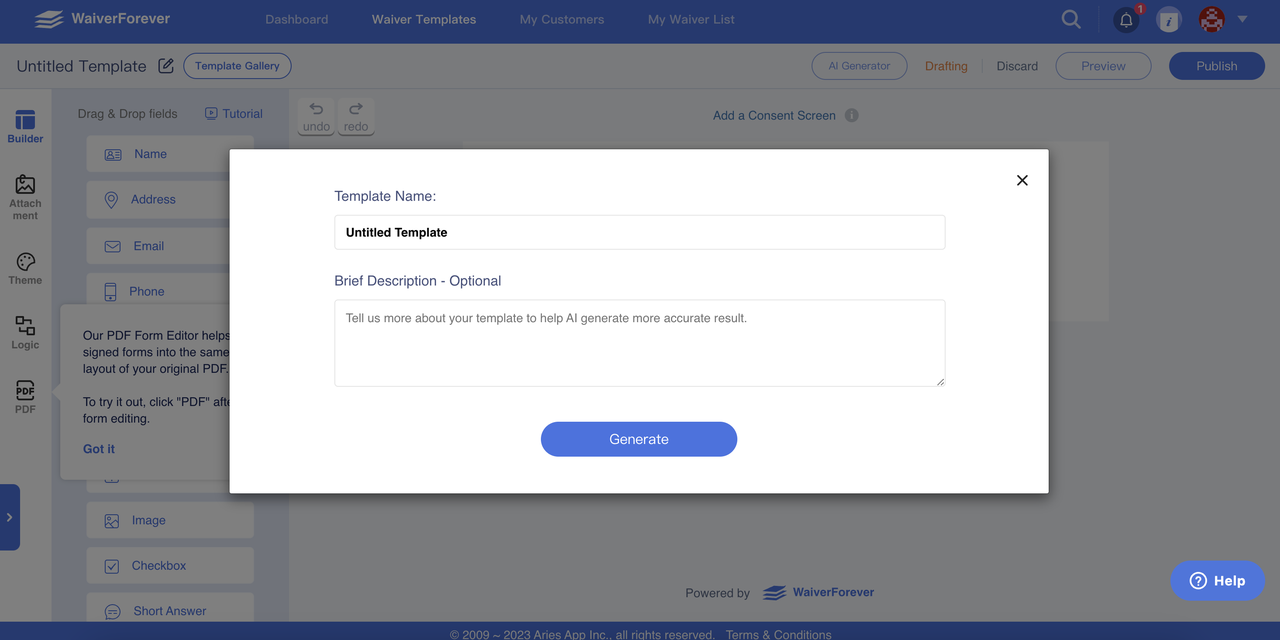
Task: Preview the template
Action: click(1104, 66)
